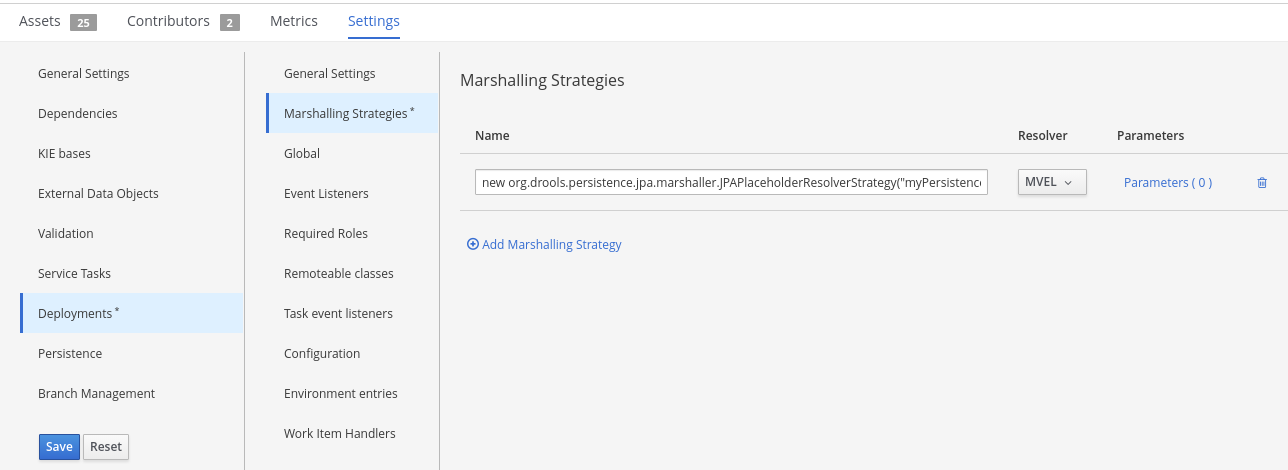Screen dimensions: 1288x470
Task: Select Event Listeners in Deployments submenu
Action: point(326,194)
